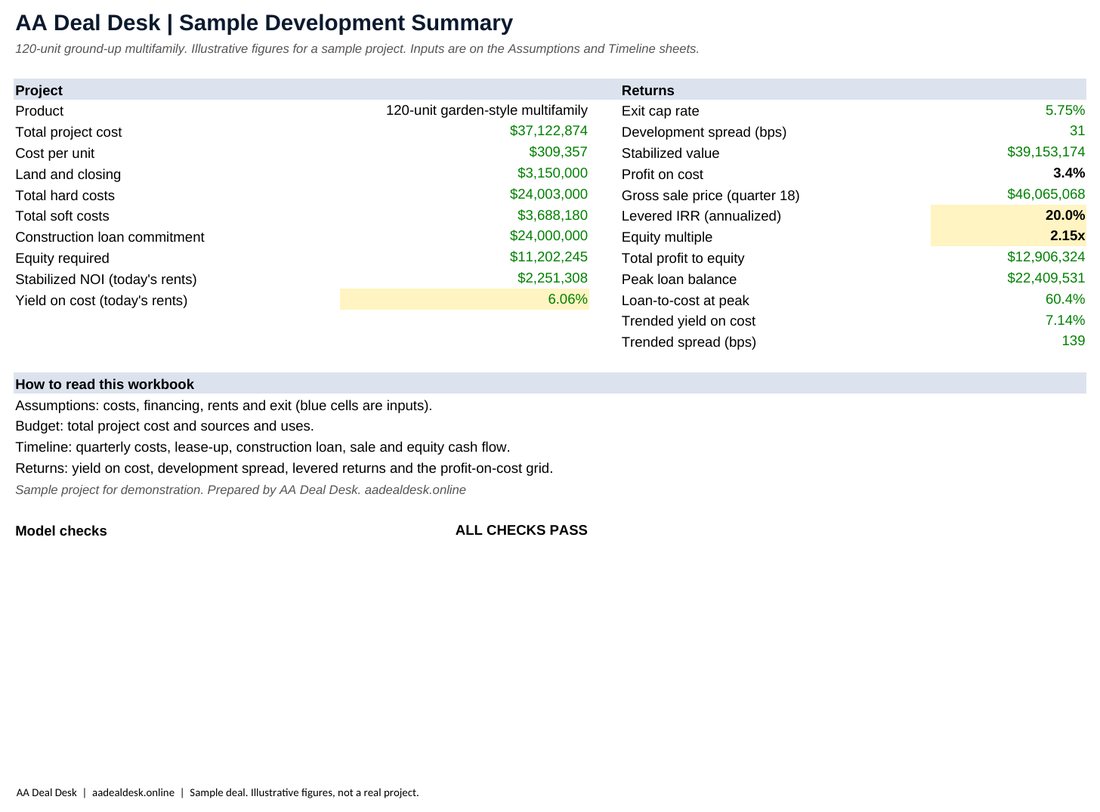Click the 'Land and closing' label

pos(68,174)
